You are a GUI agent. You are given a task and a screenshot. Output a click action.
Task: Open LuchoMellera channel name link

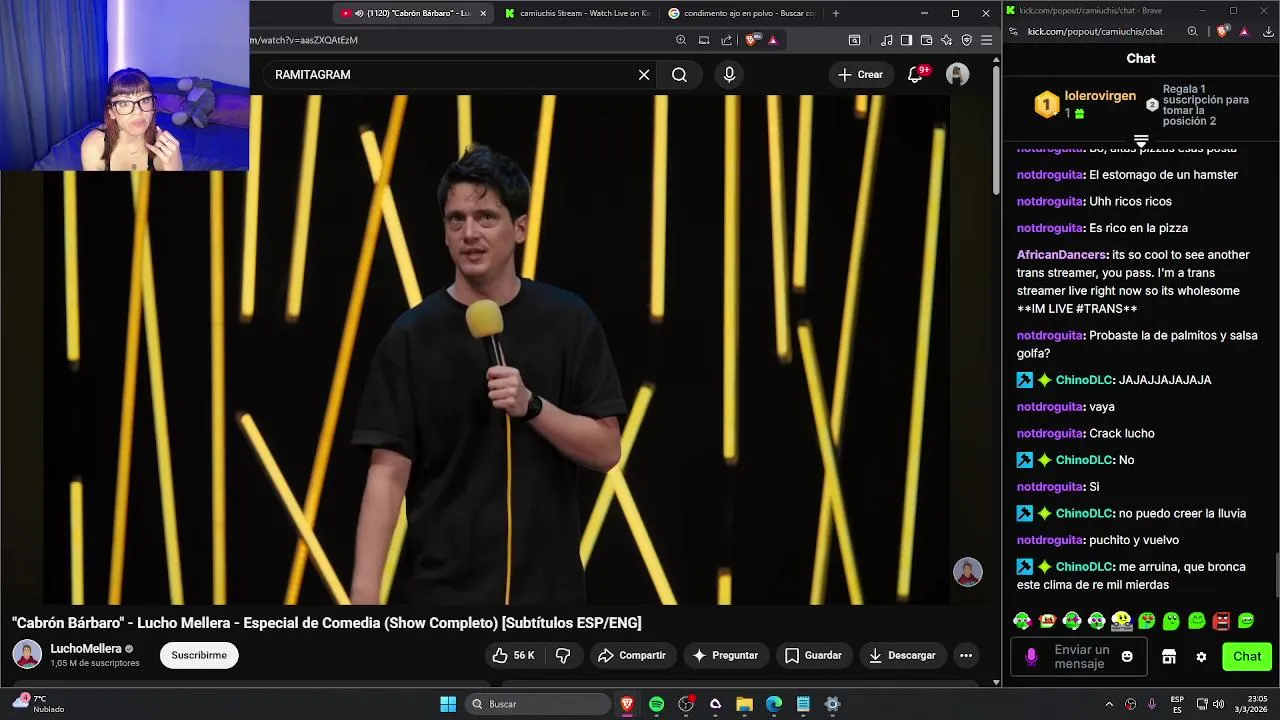86,649
